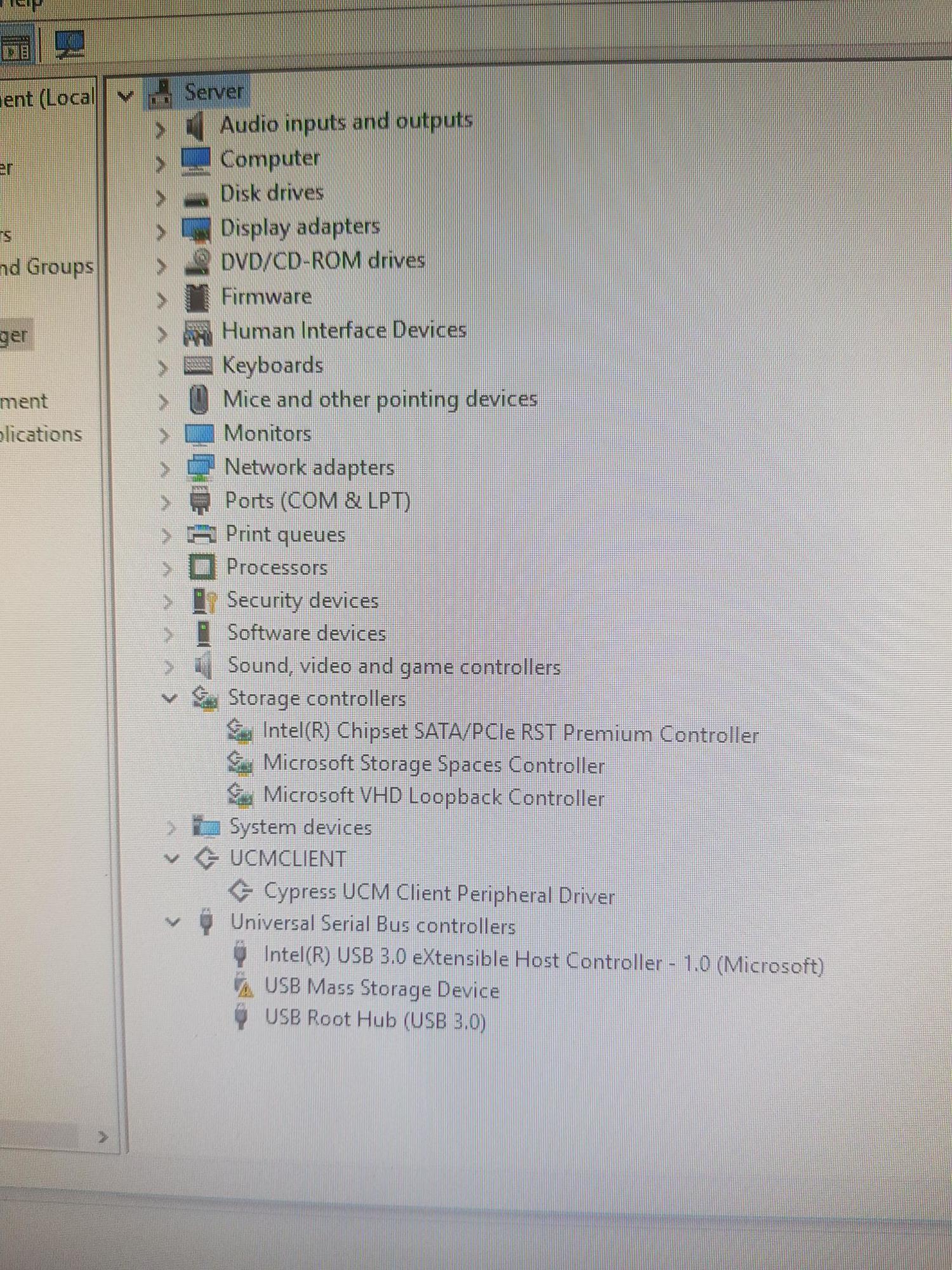The image size is (952, 1270).
Task: Select the Security devices key icon
Action: click(x=204, y=601)
